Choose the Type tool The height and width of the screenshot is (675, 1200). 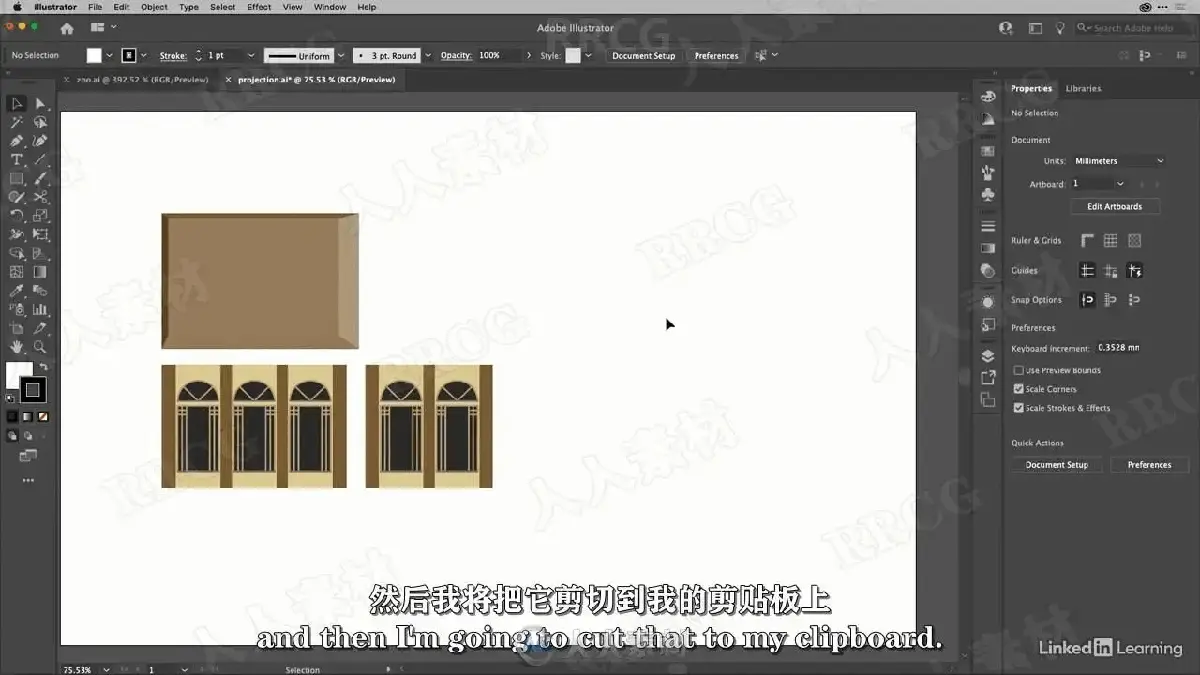click(17, 160)
